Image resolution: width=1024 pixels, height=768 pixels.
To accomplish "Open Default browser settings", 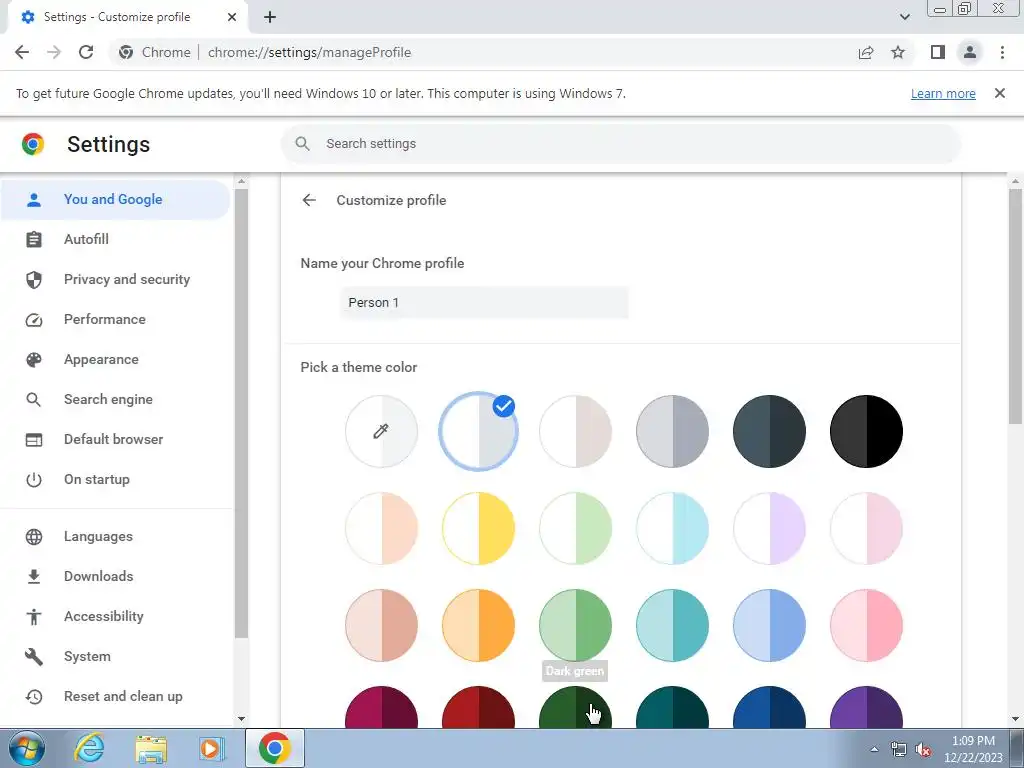I will coord(115,439).
